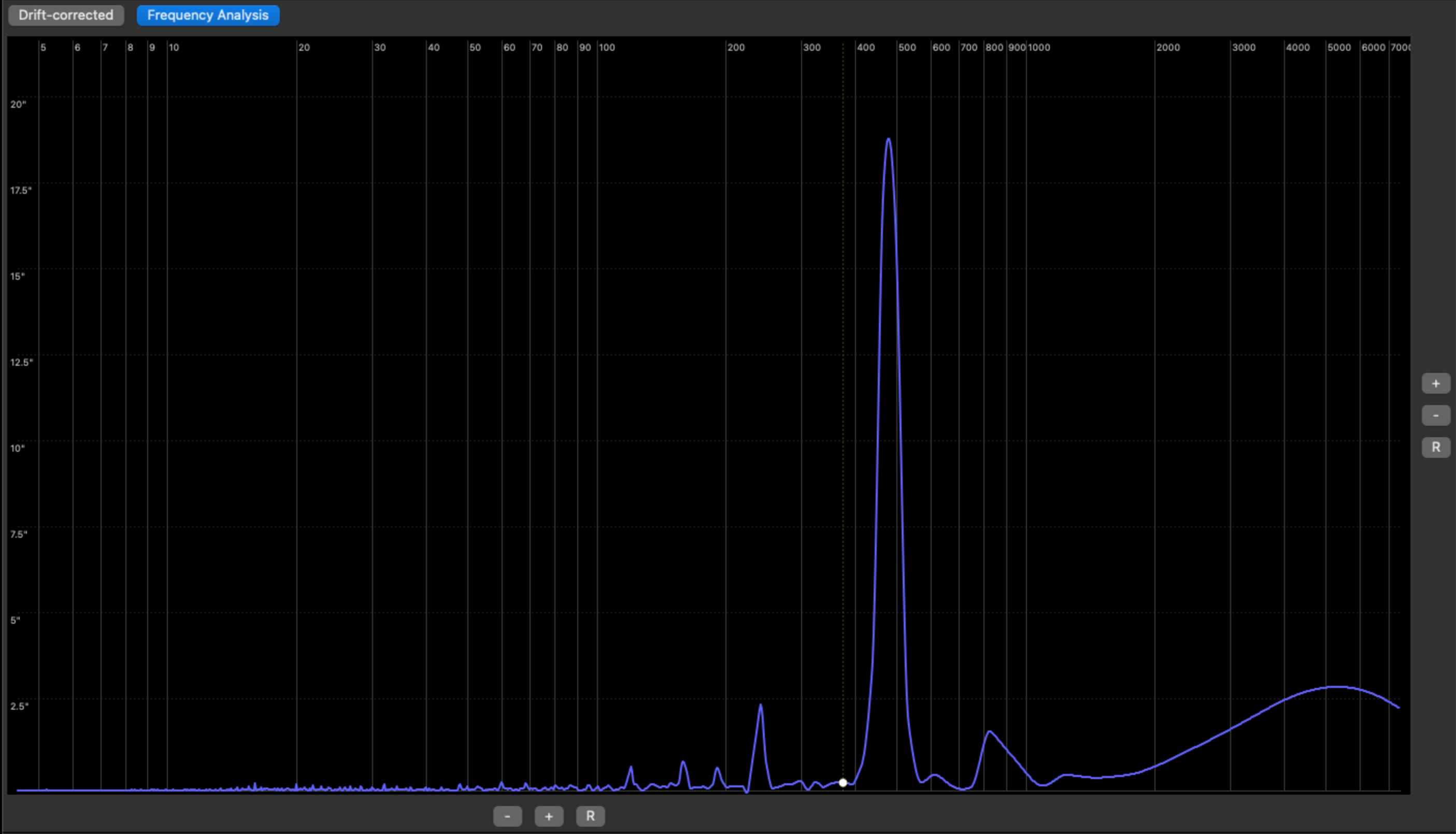Reset vertical scale with right-side R button

pyautogui.click(x=1435, y=448)
